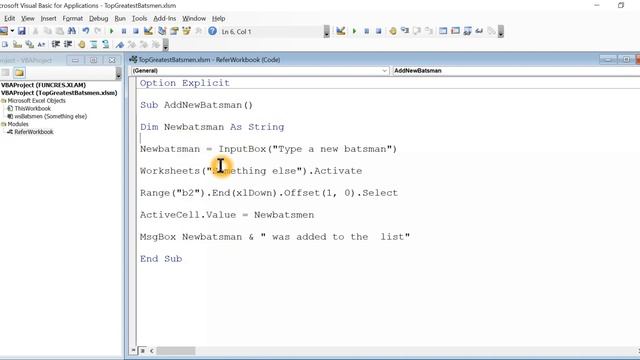Toggle Design Mode in the Standard toolbar
Image resolution: width=640 pixels, height=360 pixels.
(148, 31)
